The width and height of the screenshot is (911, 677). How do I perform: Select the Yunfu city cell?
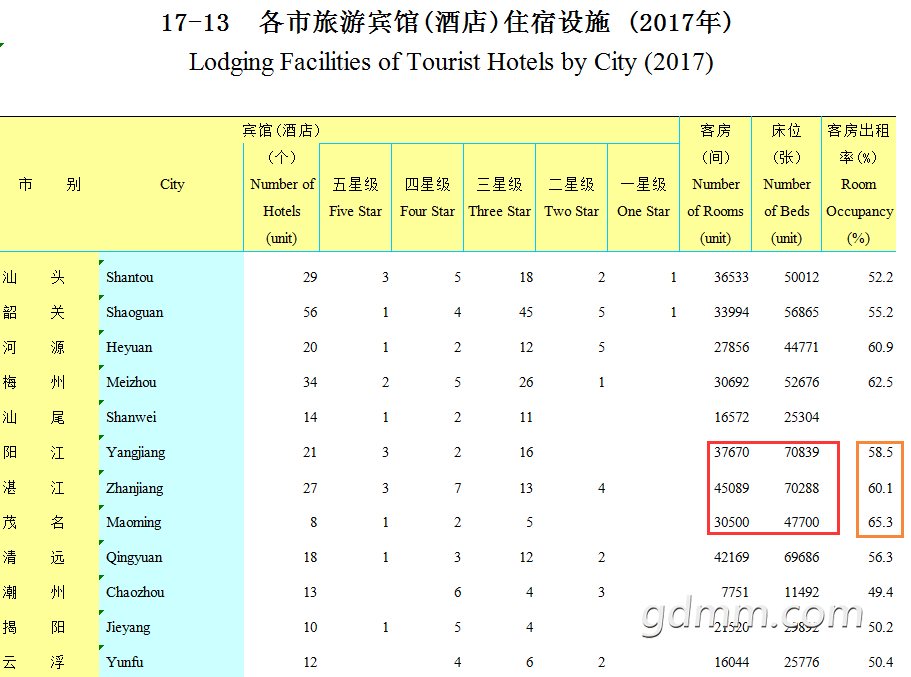(x=171, y=661)
